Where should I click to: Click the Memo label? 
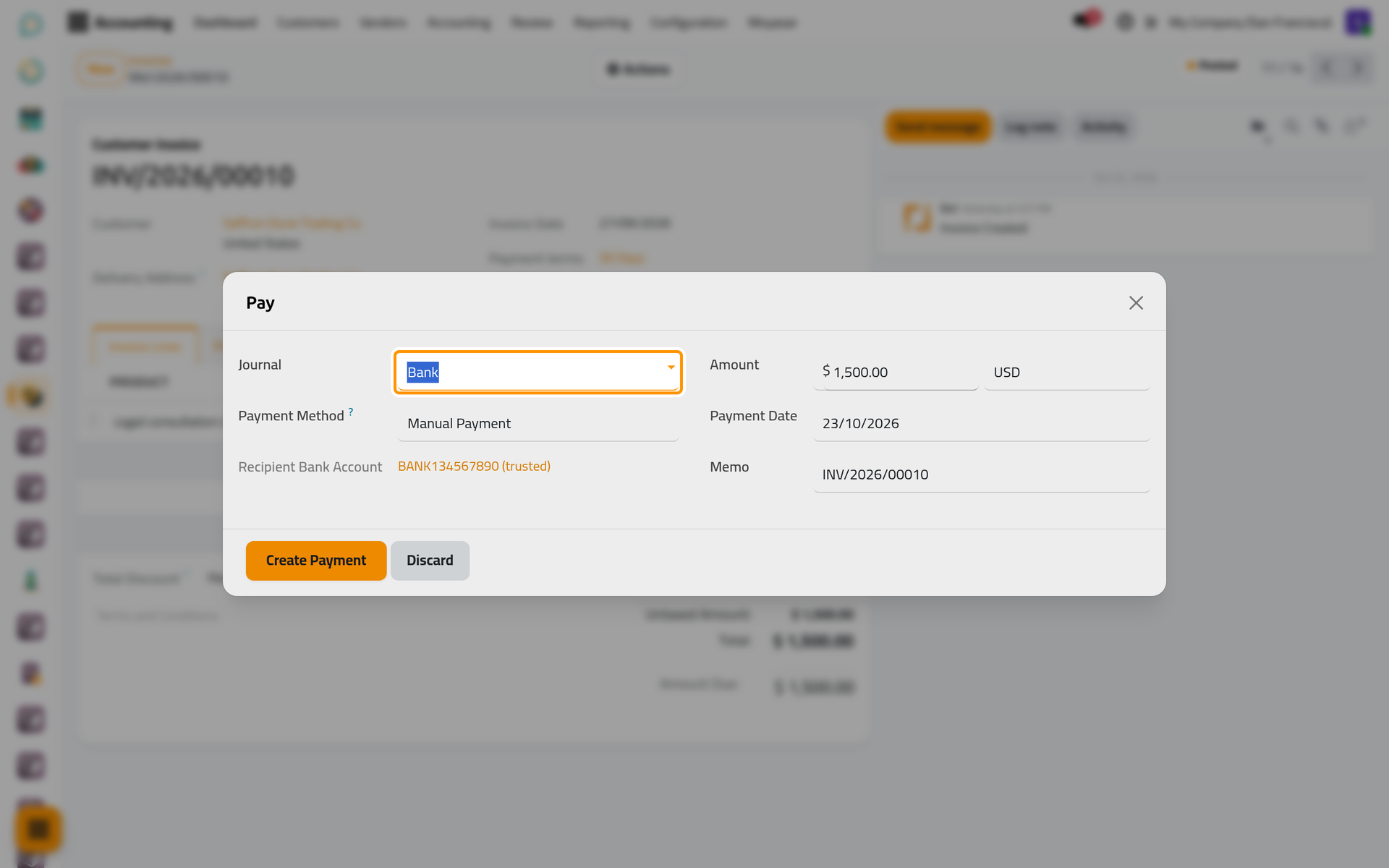(729, 467)
